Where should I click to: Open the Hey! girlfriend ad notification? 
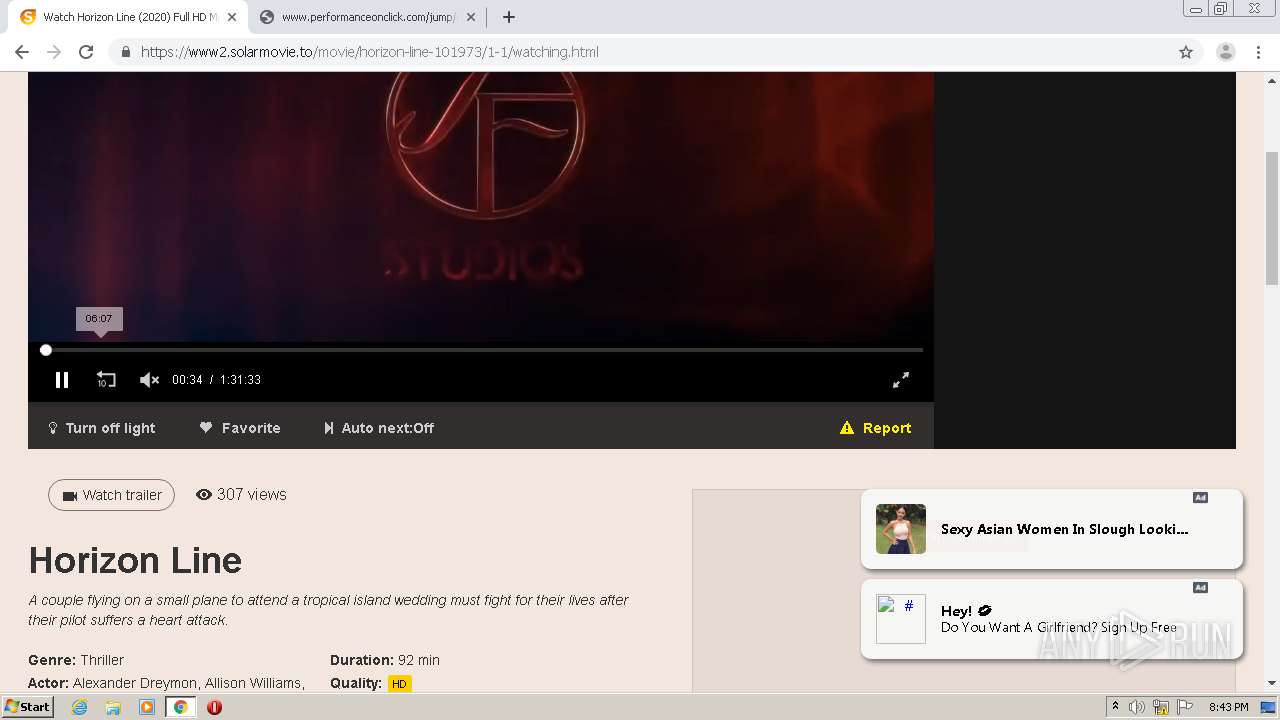point(1052,619)
